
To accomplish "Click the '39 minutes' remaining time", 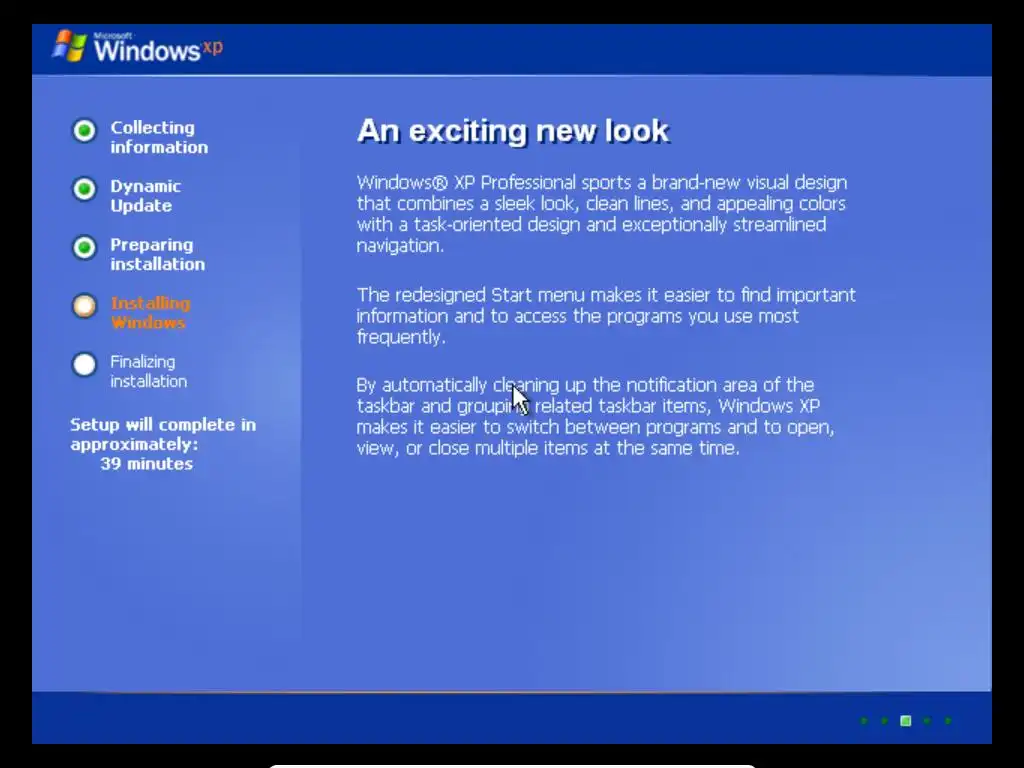I will pyautogui.click(x=146, y=464).
